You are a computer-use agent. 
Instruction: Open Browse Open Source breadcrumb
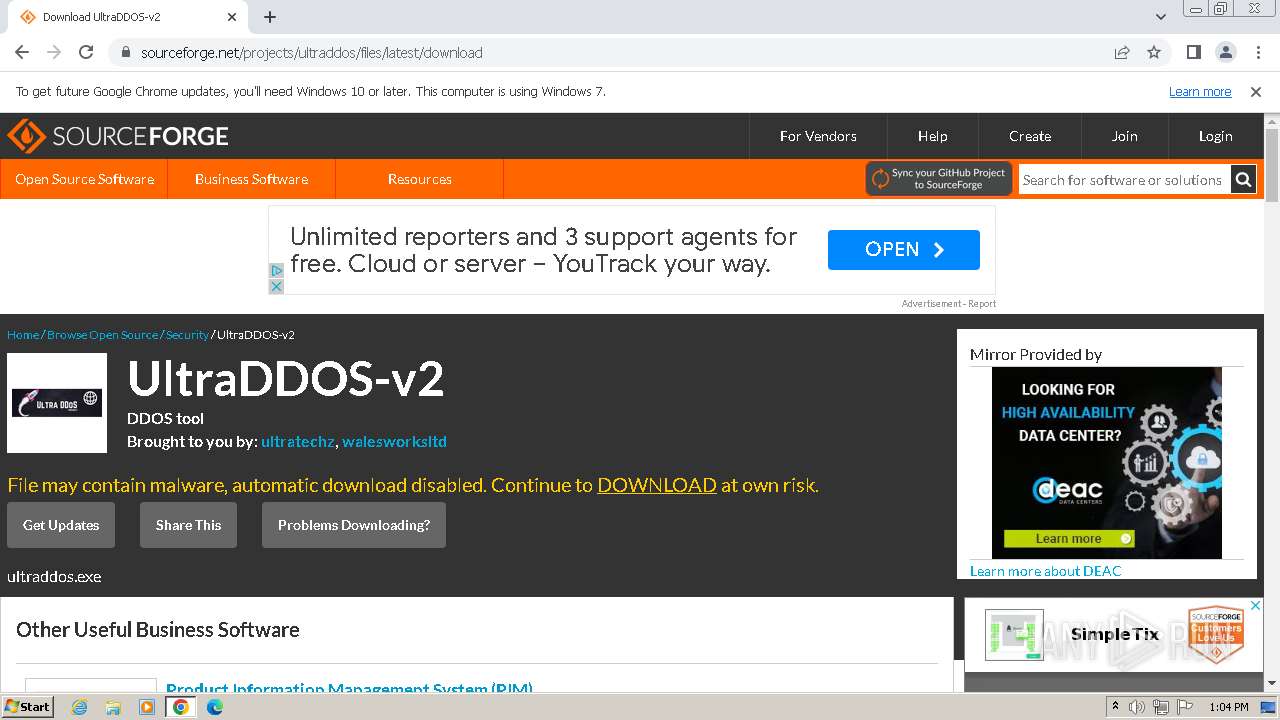coord(102,335)
